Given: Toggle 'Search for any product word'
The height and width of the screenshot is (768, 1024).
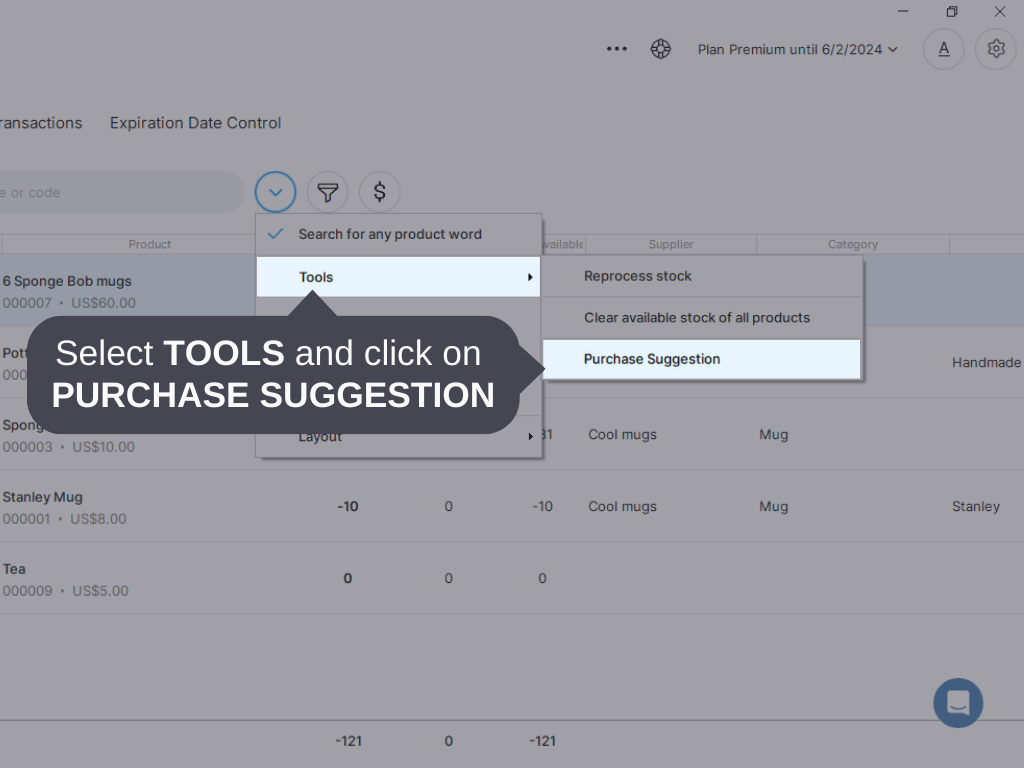Looking at the screenshot, I should (x=390, y=234).
